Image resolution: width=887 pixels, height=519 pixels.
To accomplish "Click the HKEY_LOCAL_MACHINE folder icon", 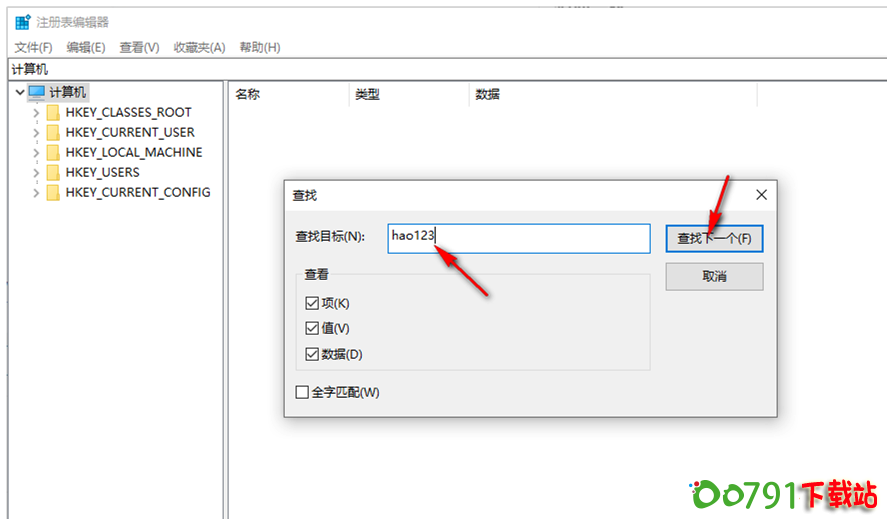I will click(53, 153).
